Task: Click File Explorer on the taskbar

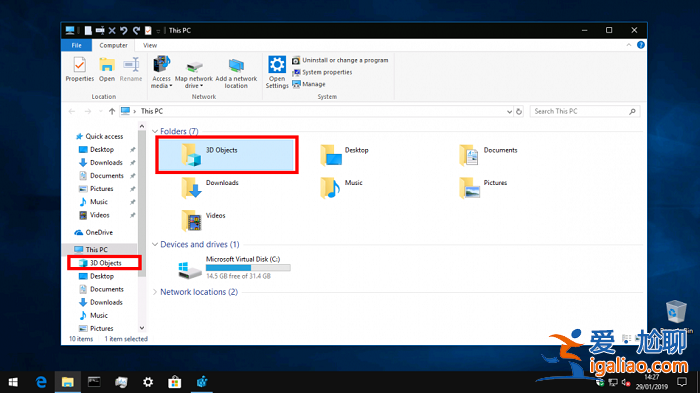Action: pyautogui.click(x=68, y=382)
